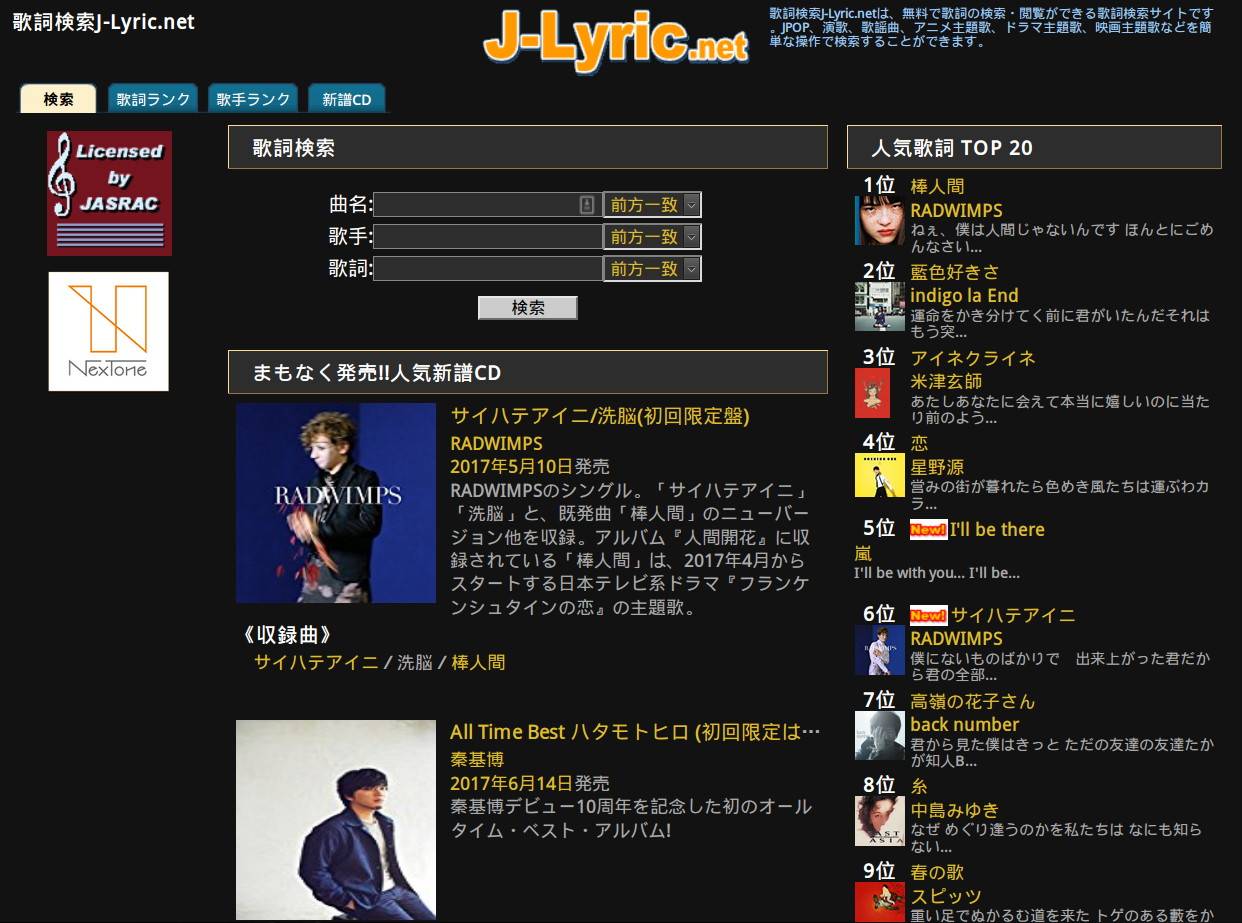Viewport: 1242px width, 923px height.
Task: Open アイネクライネ song link
Action: coord(973,358)
